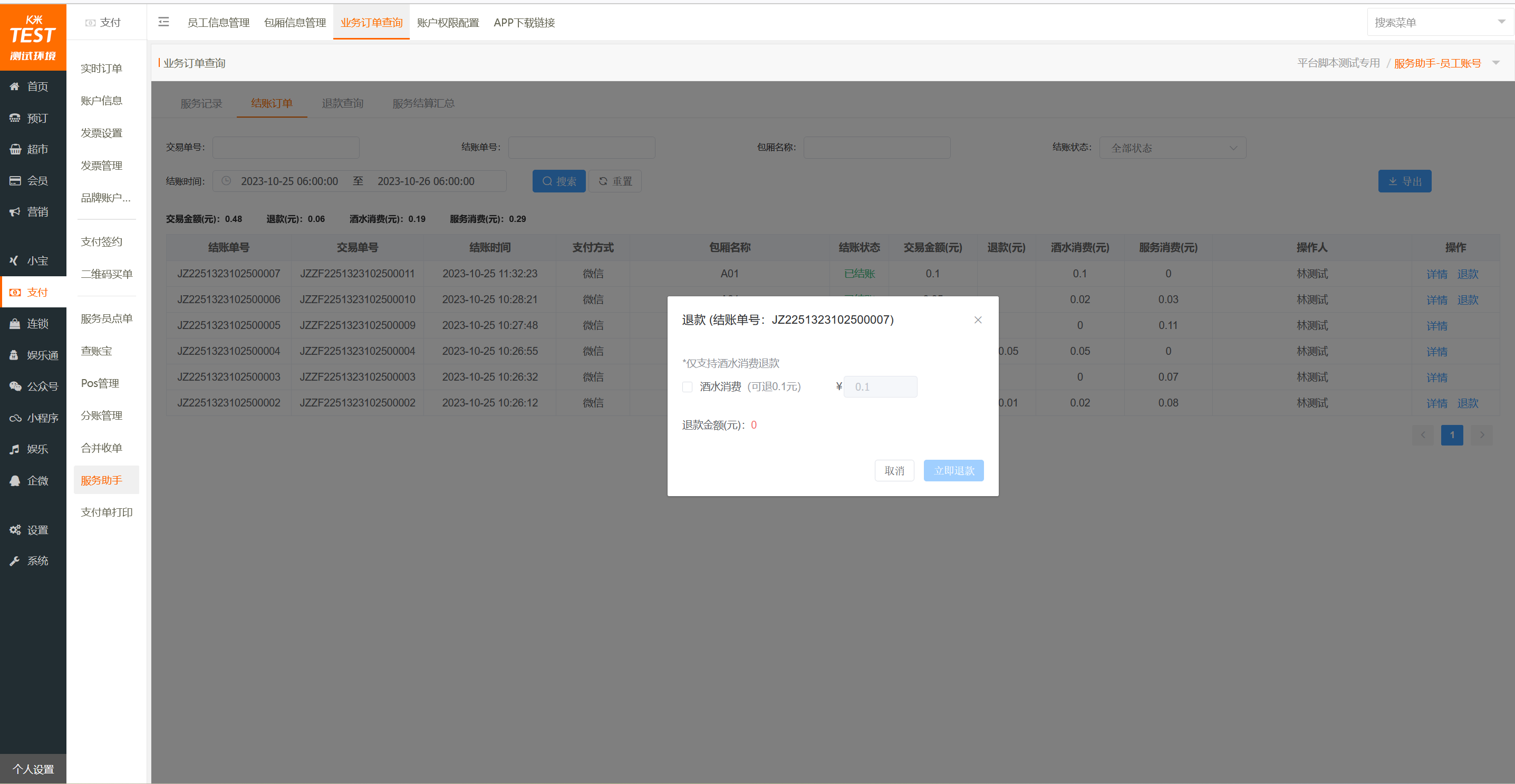Open Pos管理 in the submenu

coord(100,383)
